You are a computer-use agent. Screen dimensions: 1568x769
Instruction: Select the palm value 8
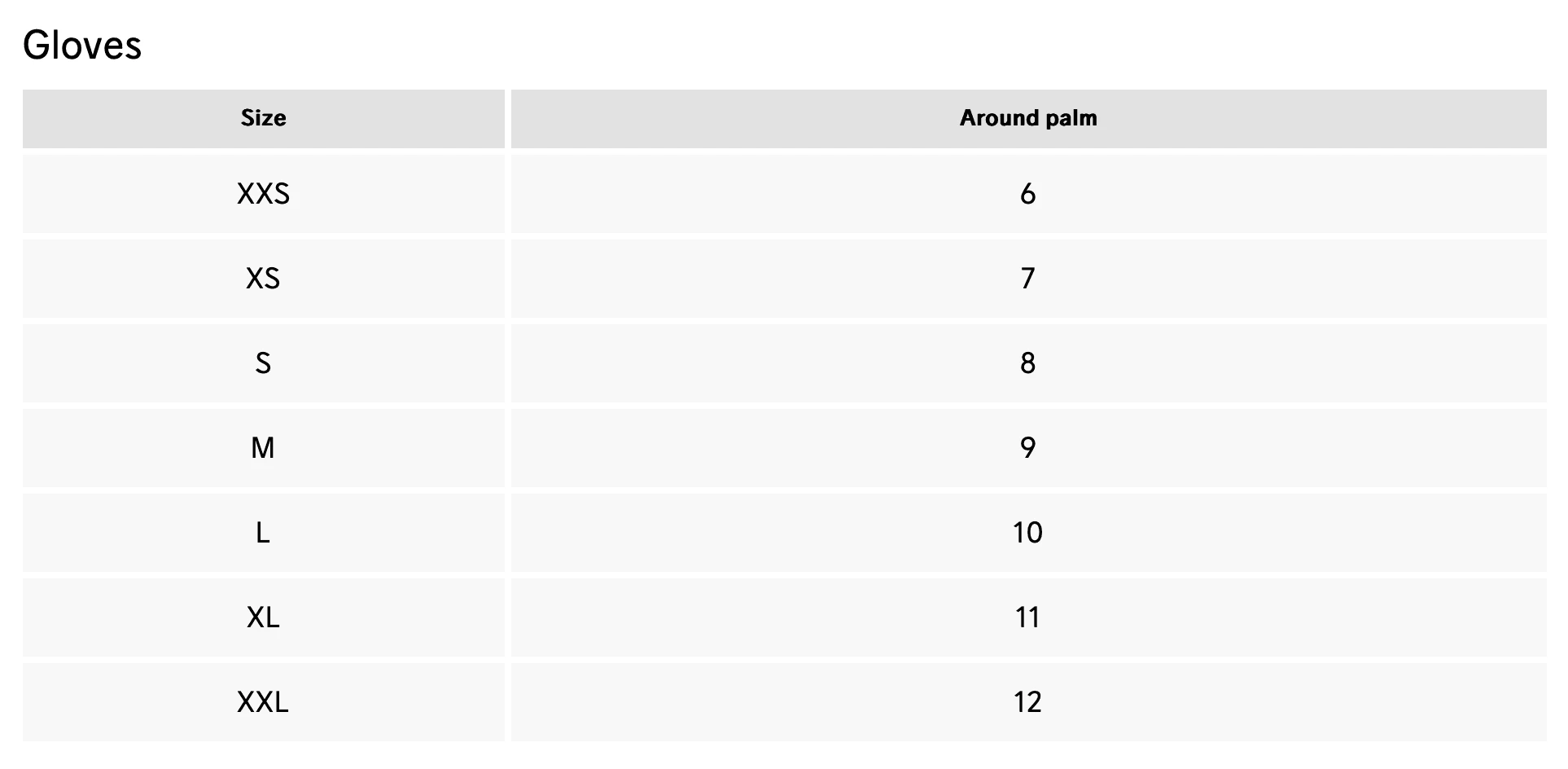pyautogui.click(x=1027, y=363)
